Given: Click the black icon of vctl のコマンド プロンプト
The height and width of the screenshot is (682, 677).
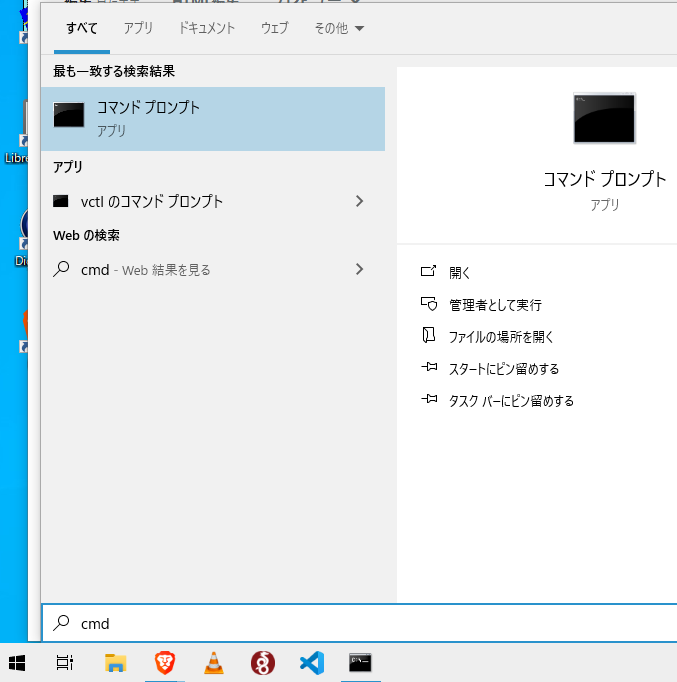Looking at the screenshot, I should pyautogui.click(x=60, y=201).
